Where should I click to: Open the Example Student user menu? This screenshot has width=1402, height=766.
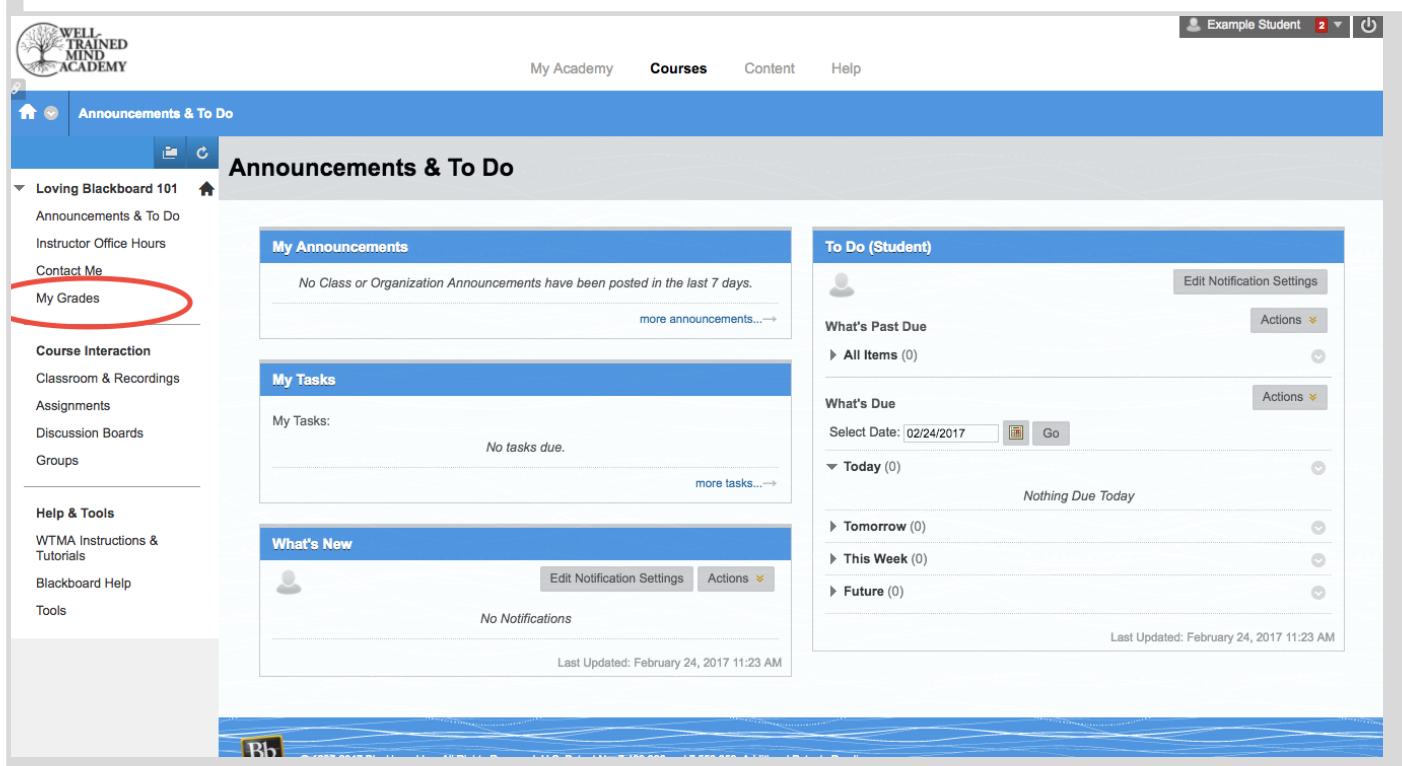coord(1264,26)
